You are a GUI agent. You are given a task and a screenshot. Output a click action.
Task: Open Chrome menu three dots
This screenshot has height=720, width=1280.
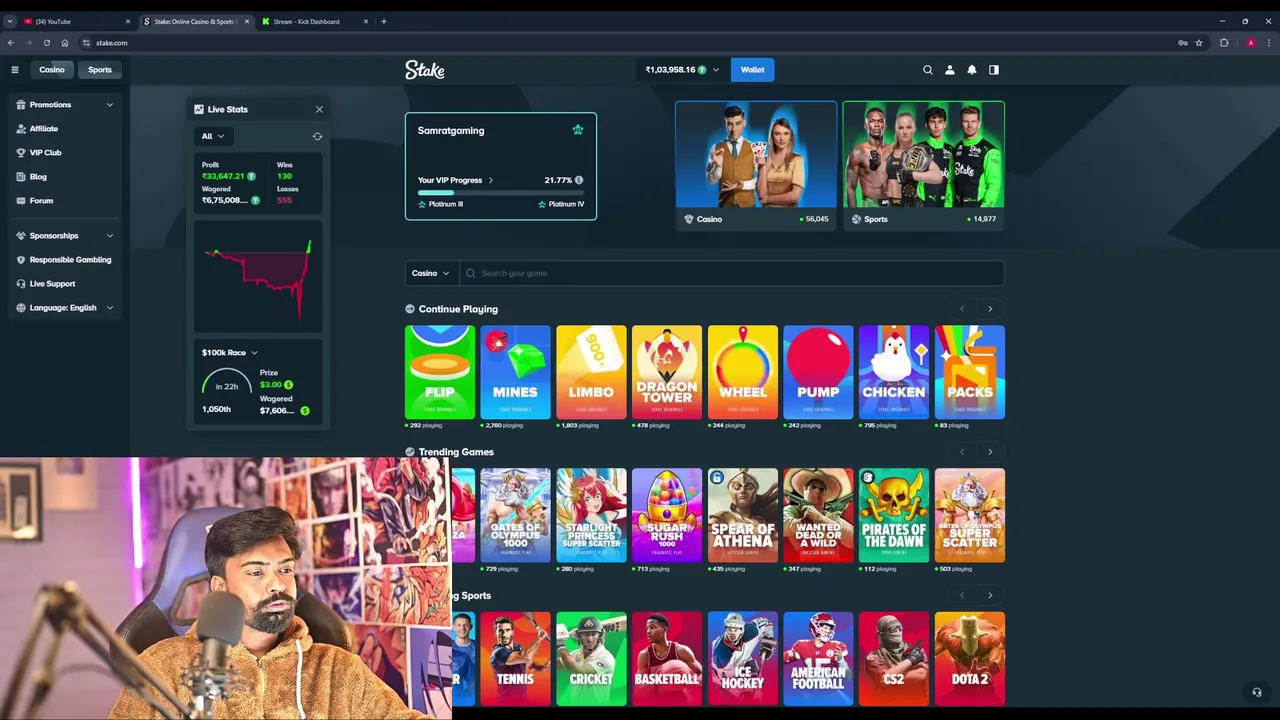(1269, 43)
